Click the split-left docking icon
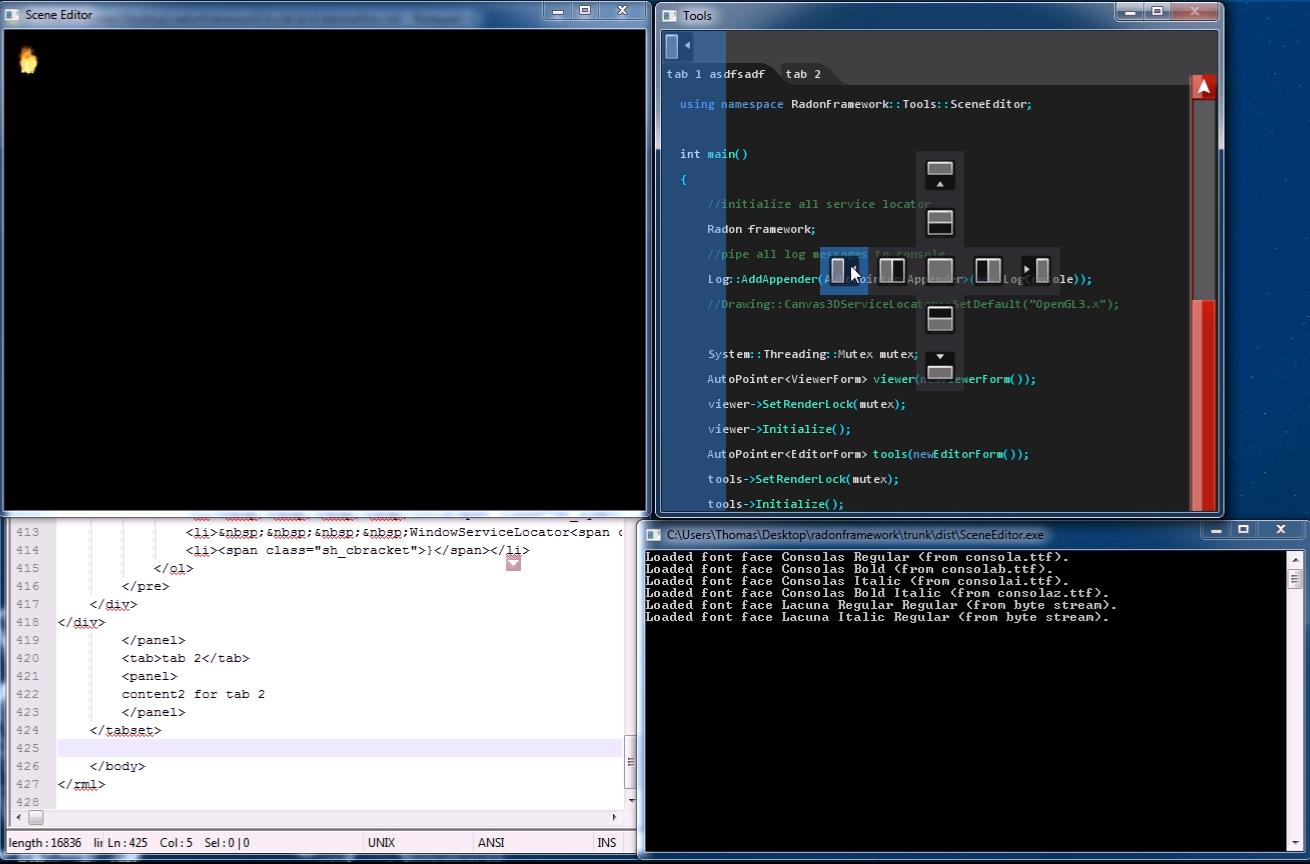 coord(892,270)
